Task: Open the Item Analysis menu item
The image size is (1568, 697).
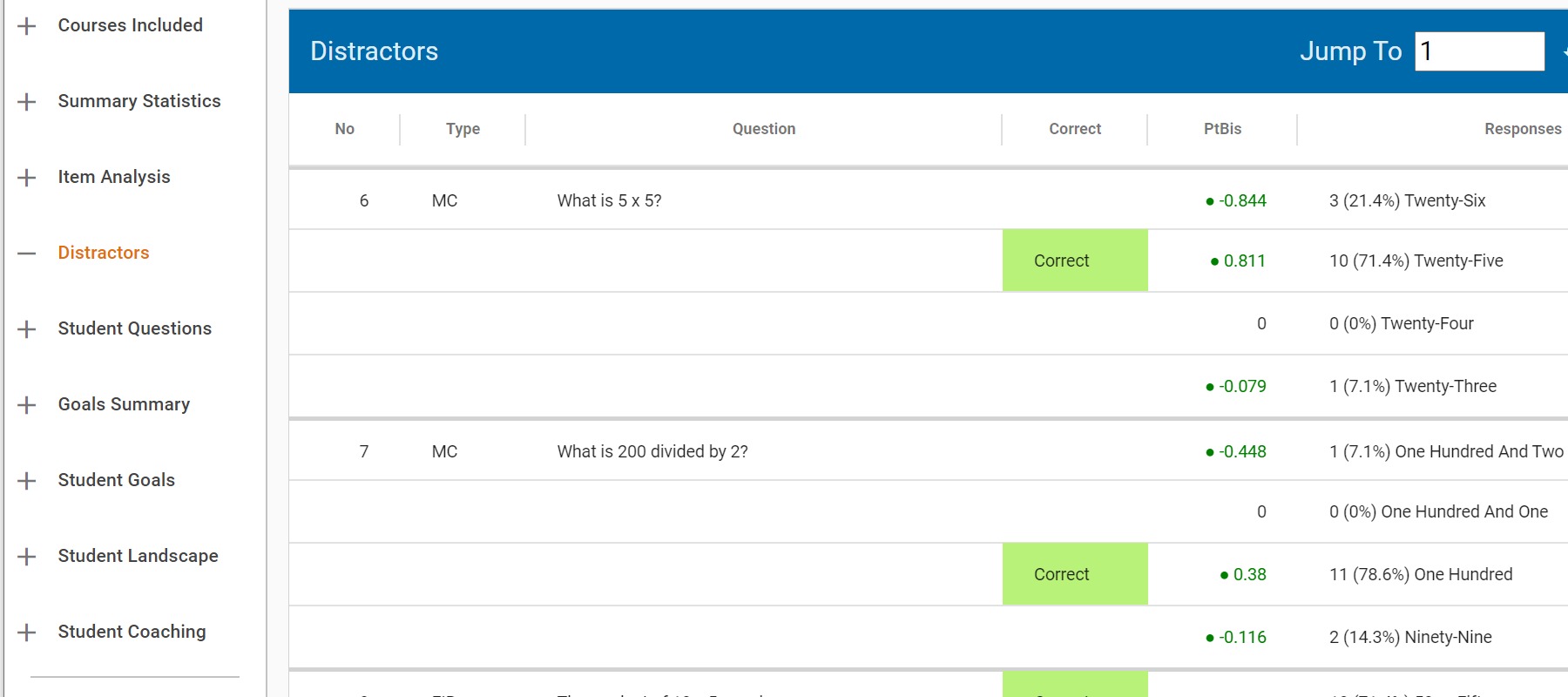Action: (x=114, y=177)
